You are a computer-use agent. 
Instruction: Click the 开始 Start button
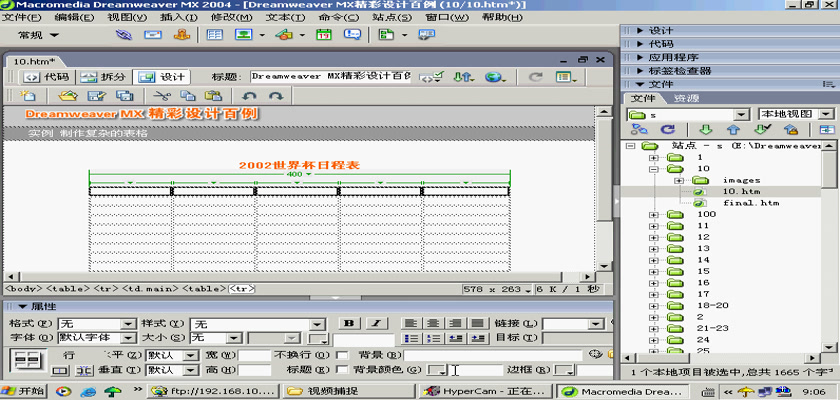pyautogui.click(x=24, y=391)
